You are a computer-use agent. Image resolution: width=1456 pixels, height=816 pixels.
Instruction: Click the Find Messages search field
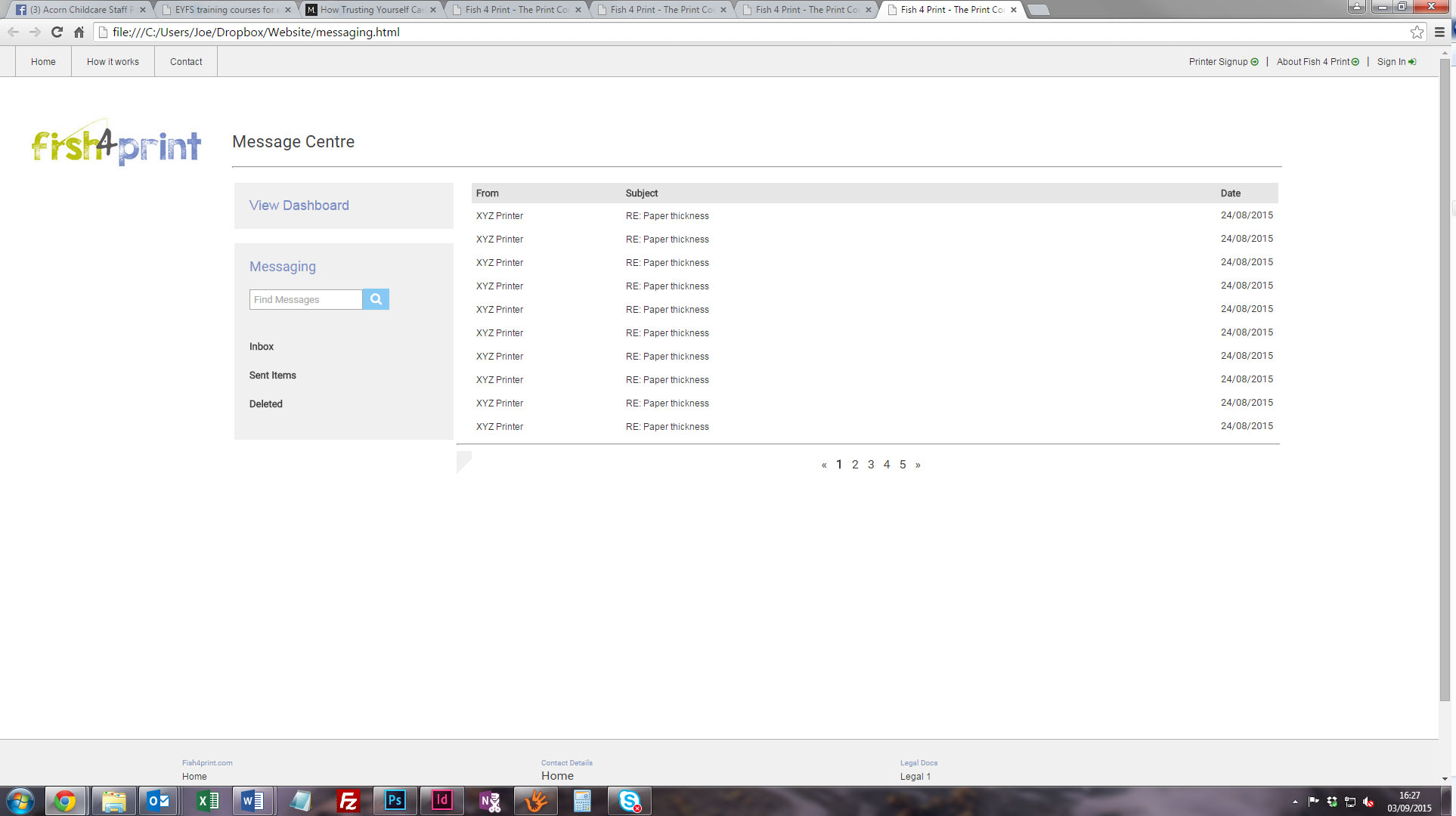306,299
